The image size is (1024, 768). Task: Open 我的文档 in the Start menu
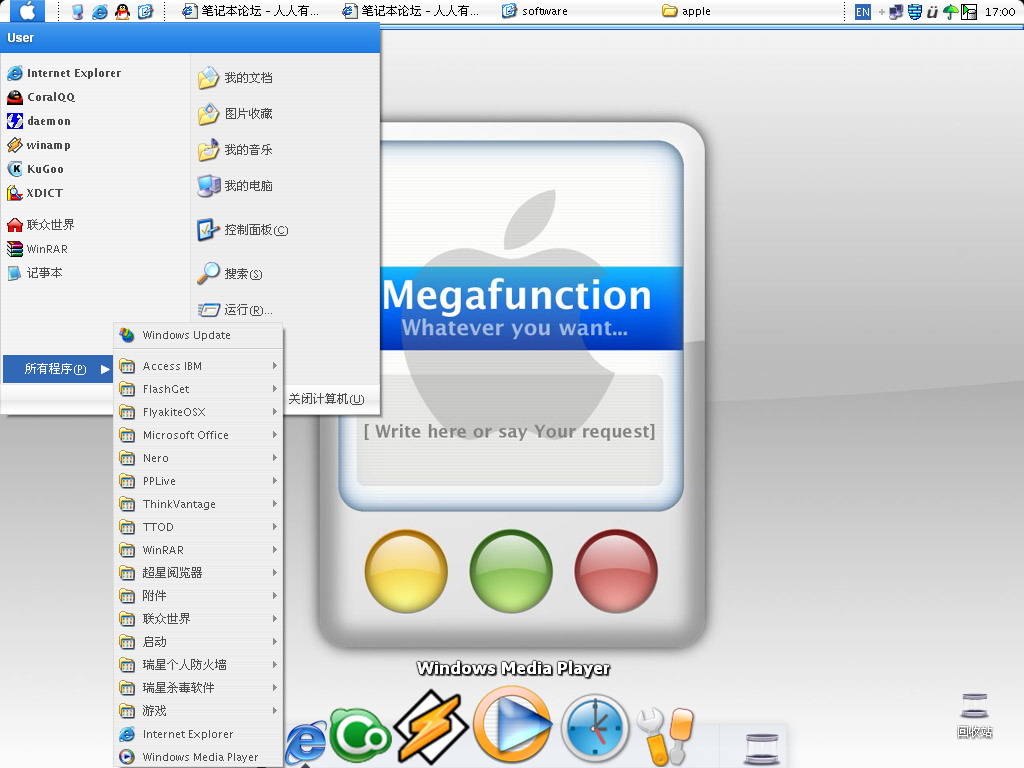pyautogui.click(x=235, y=78)
